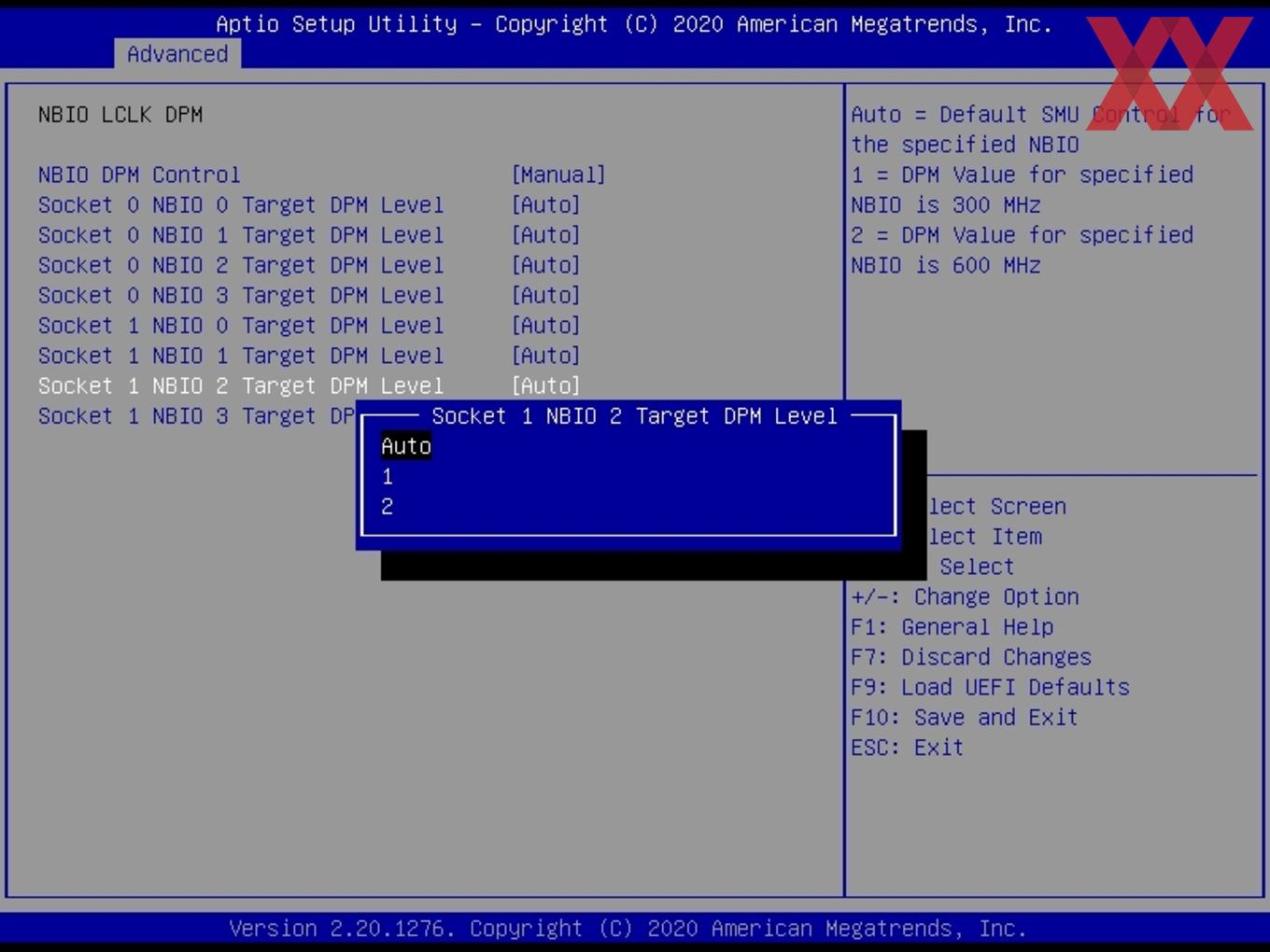This screenshot has height=952, width=1270.
Task: Click the F1: General Help hint
Action: pyautogui.click(x=952, y=627)
